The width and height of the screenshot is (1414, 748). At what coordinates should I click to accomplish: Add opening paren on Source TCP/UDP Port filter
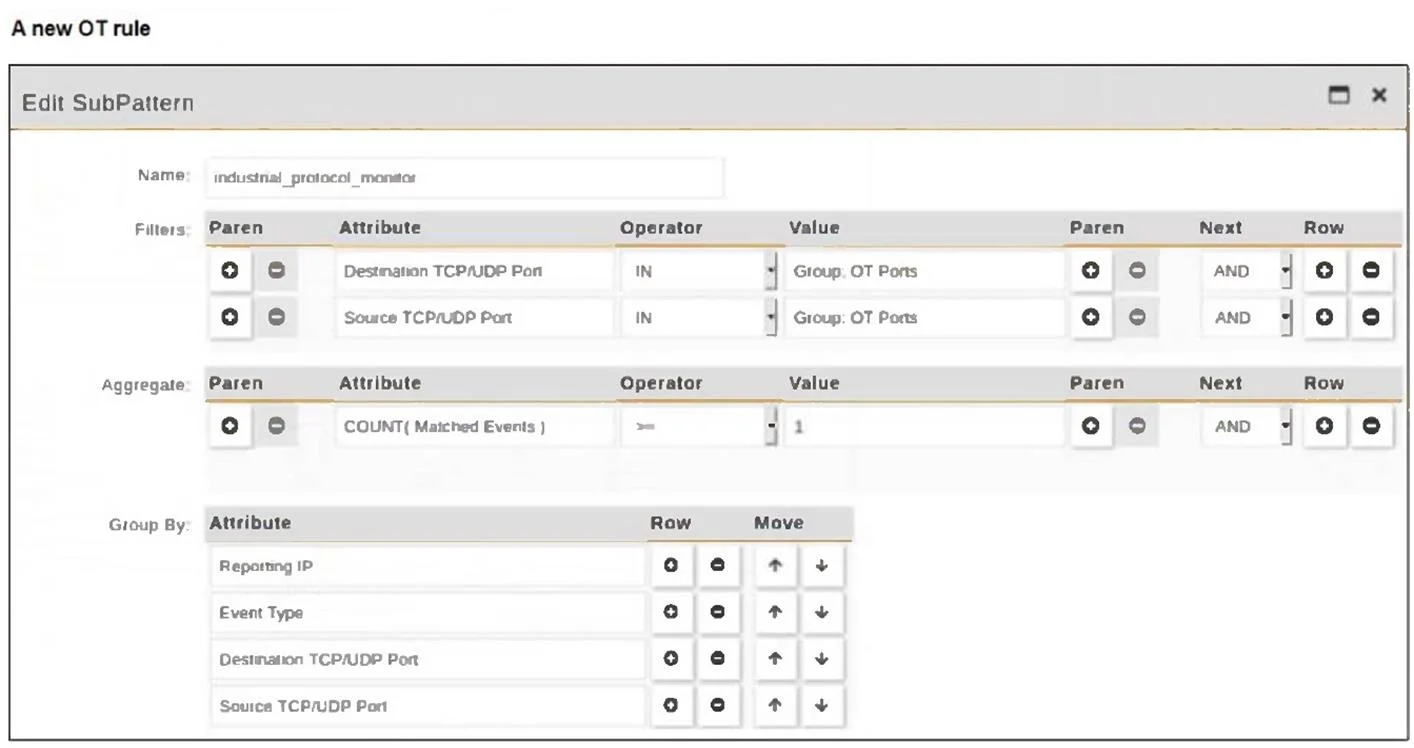point(230,317)
